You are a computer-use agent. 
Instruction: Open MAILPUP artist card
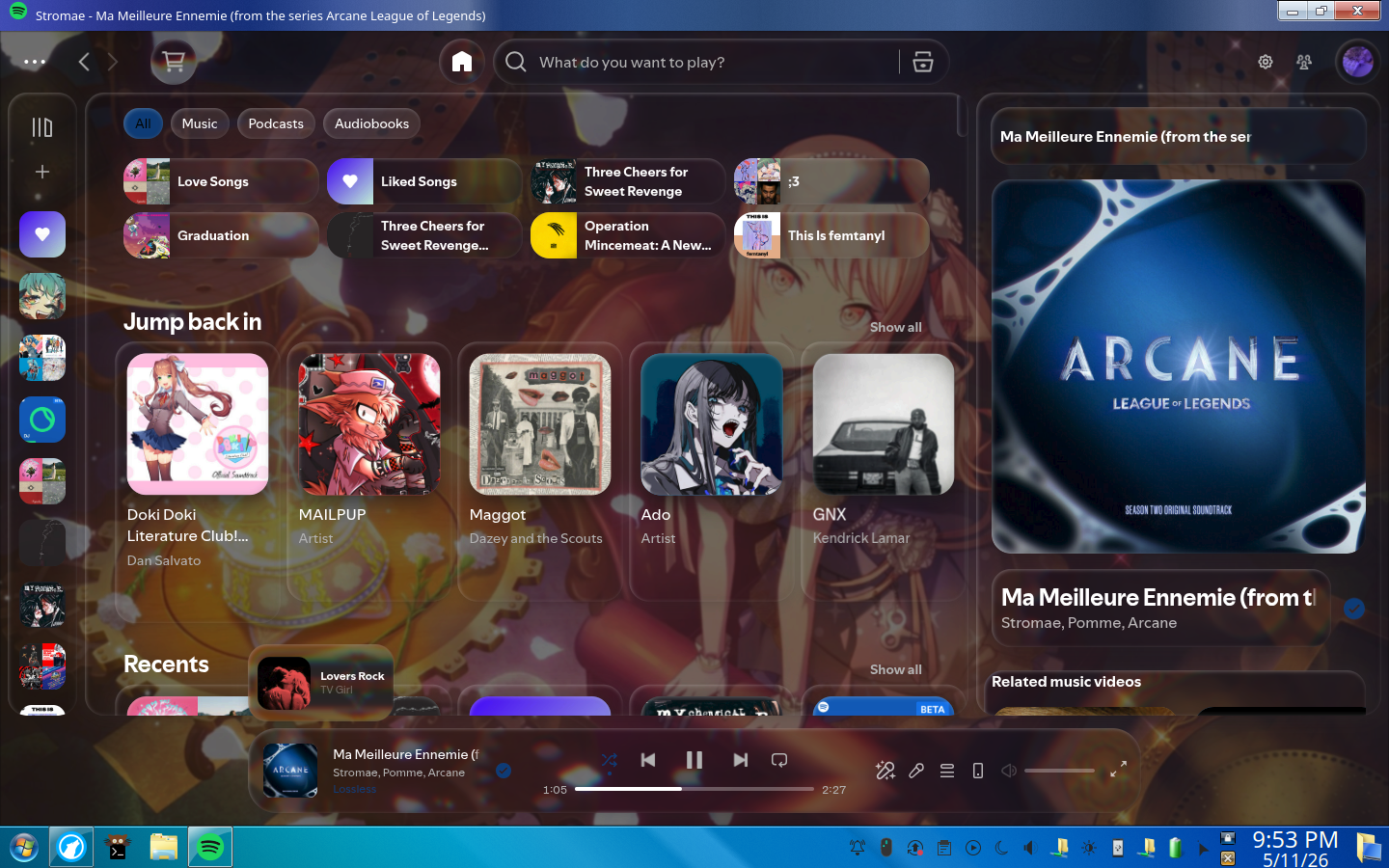[369, 471]
